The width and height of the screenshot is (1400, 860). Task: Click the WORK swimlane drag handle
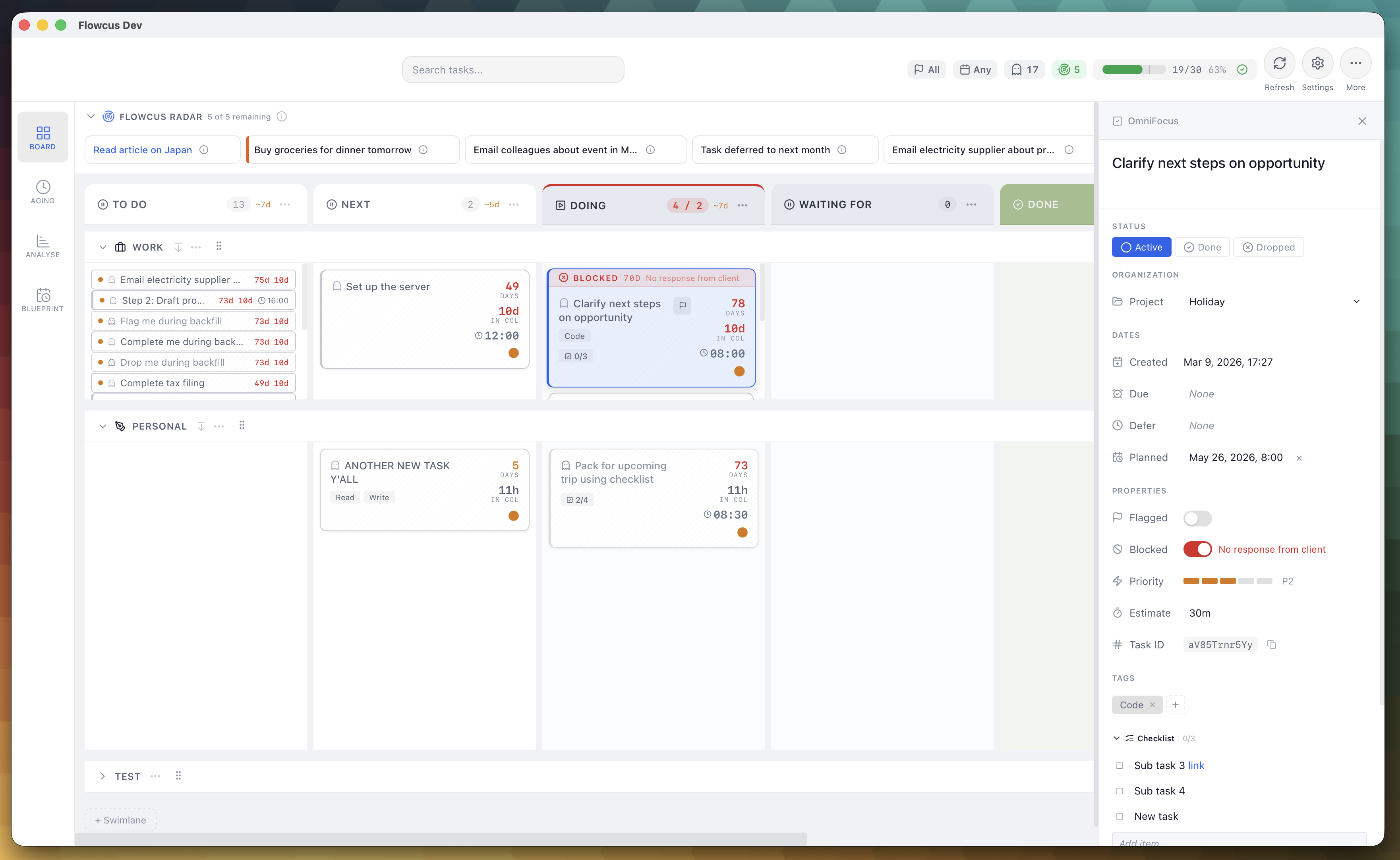click(219, 246)
